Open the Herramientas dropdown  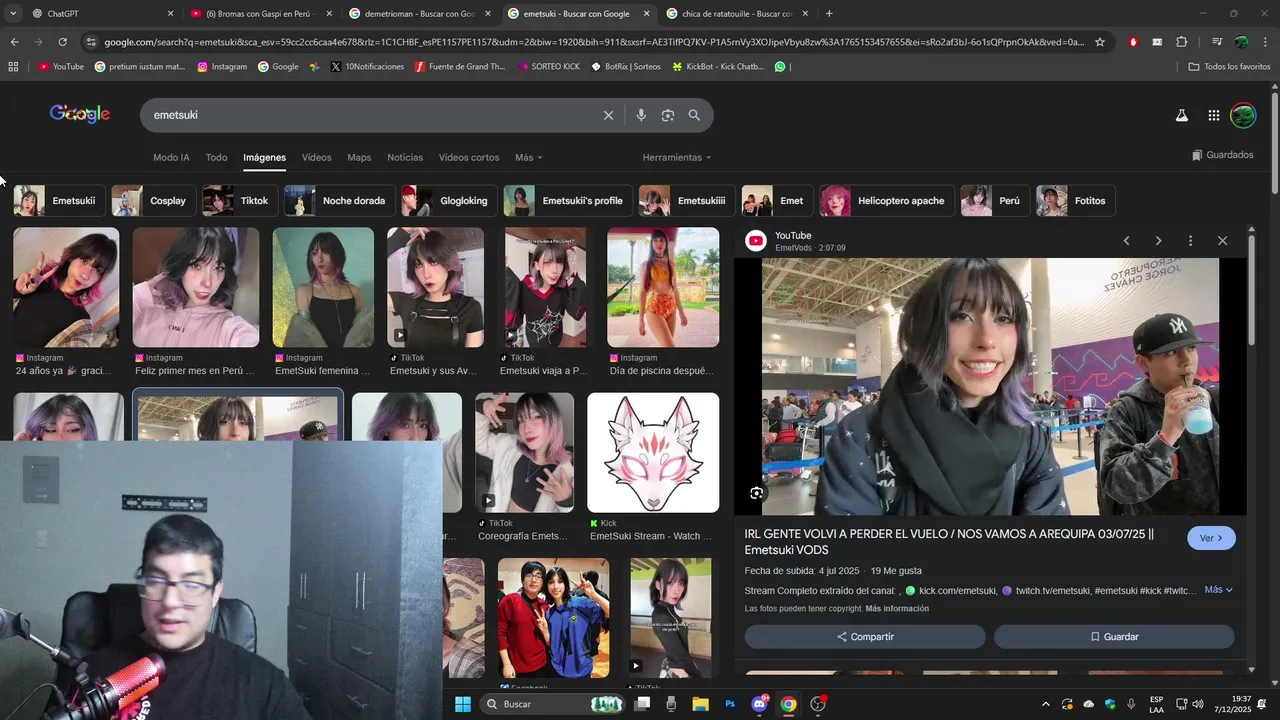[677, 158]
